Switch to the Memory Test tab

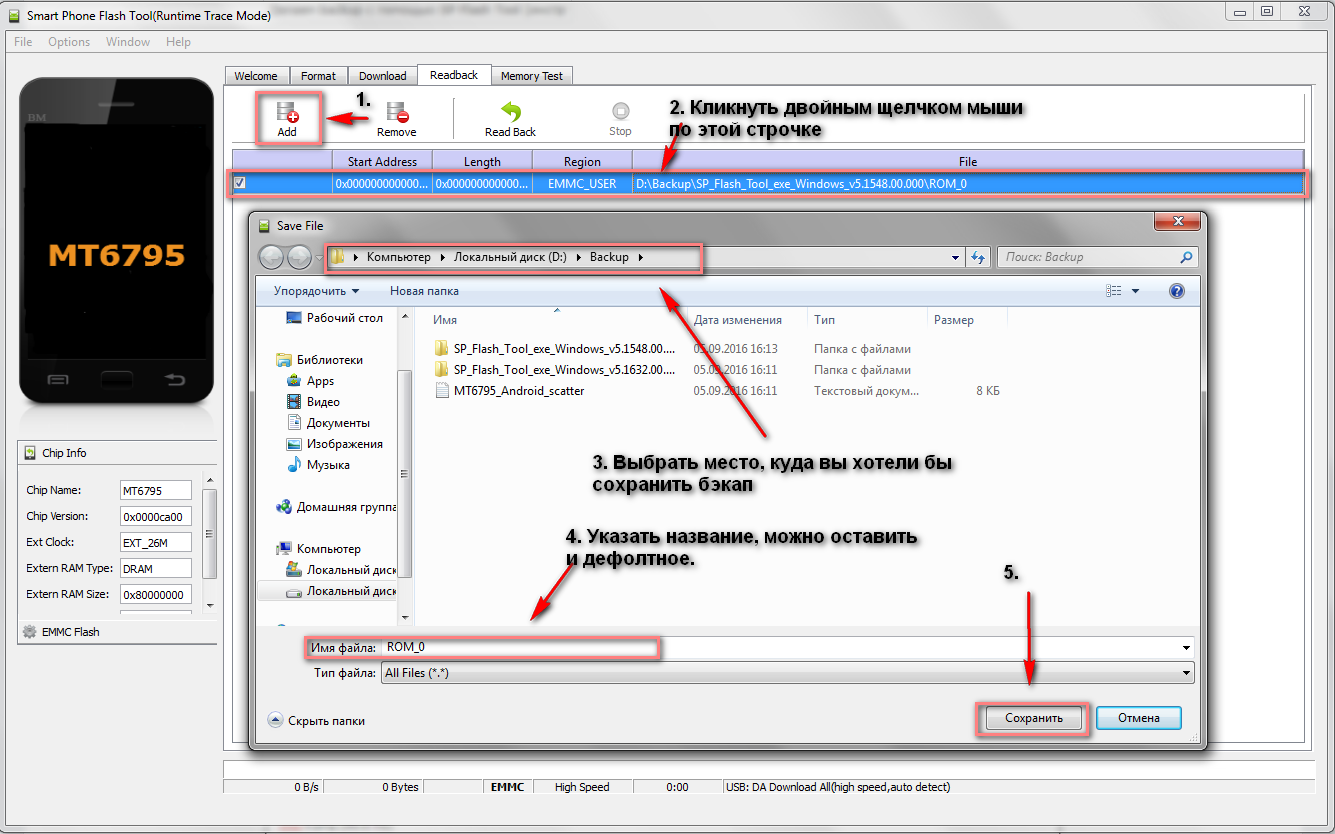tap(531, 76)
